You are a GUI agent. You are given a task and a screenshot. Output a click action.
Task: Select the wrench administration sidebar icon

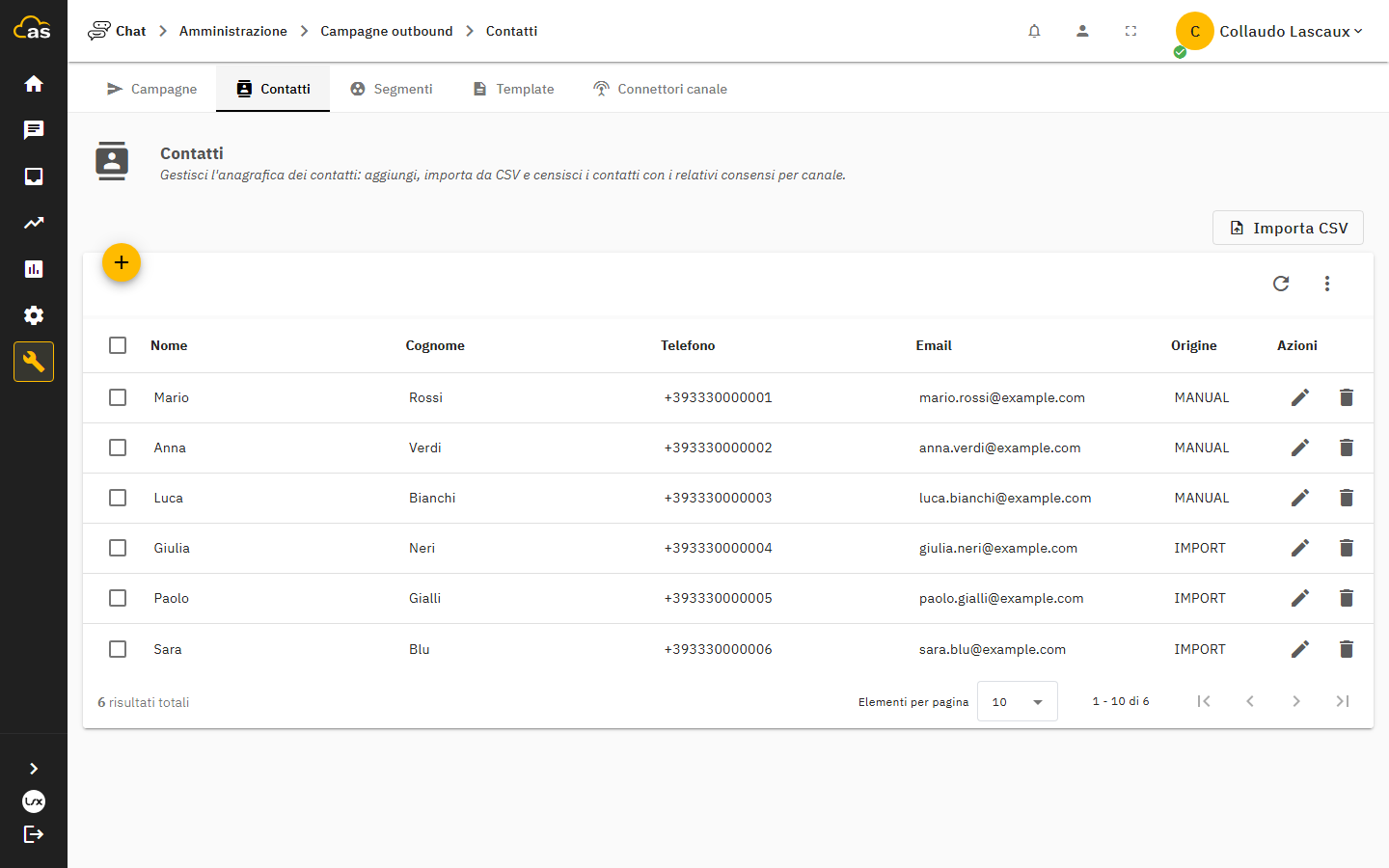pyautogui.click(x=34, y=362)
